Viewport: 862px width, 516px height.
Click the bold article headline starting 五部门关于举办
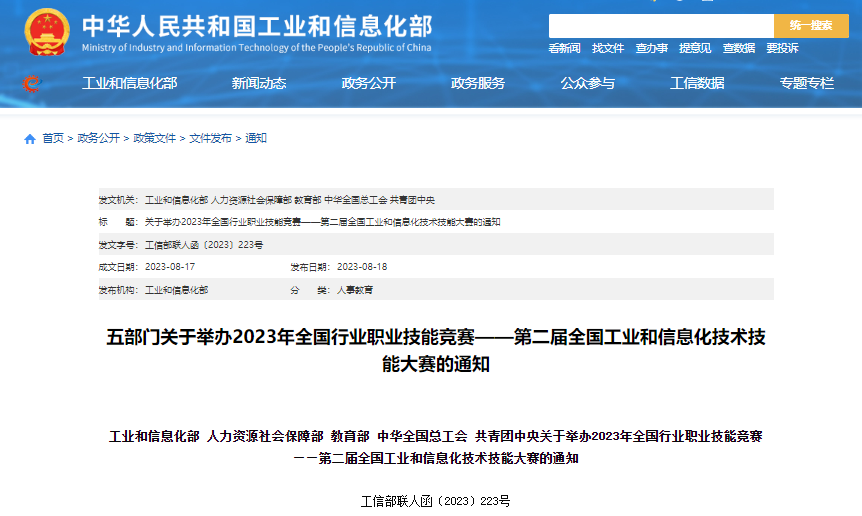point(436,350)
